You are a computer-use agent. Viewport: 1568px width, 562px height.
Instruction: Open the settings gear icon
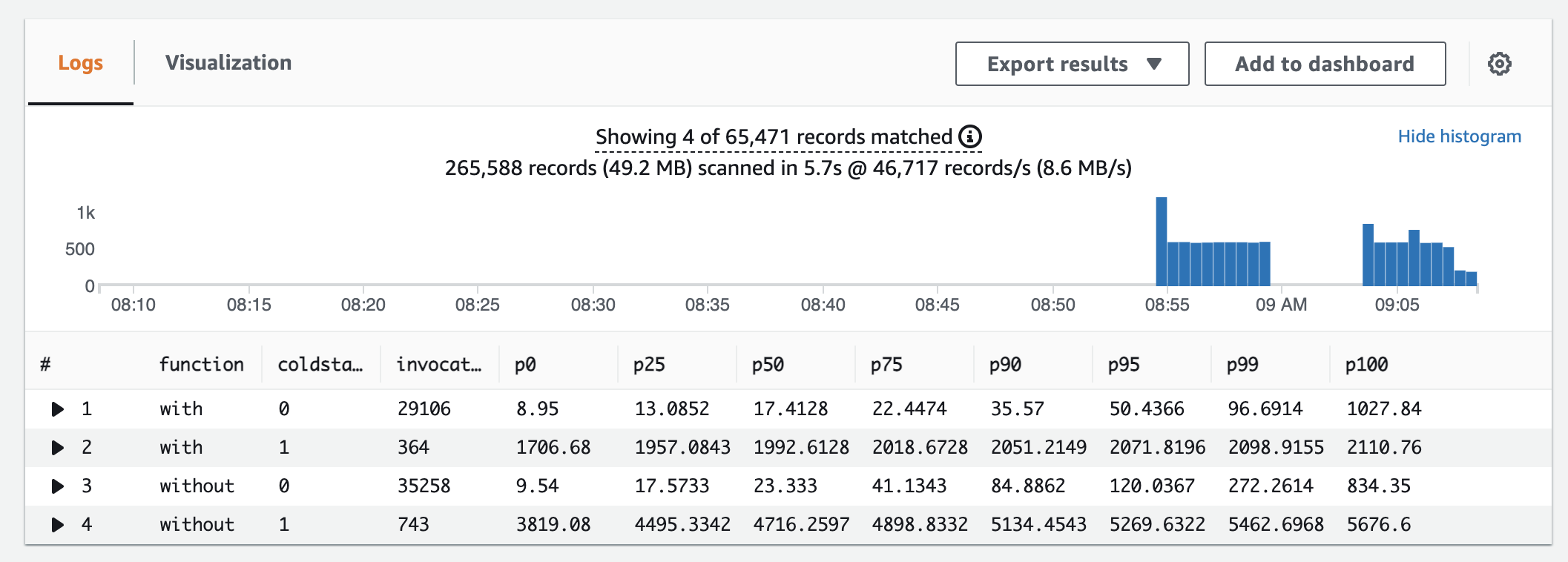1499,64
